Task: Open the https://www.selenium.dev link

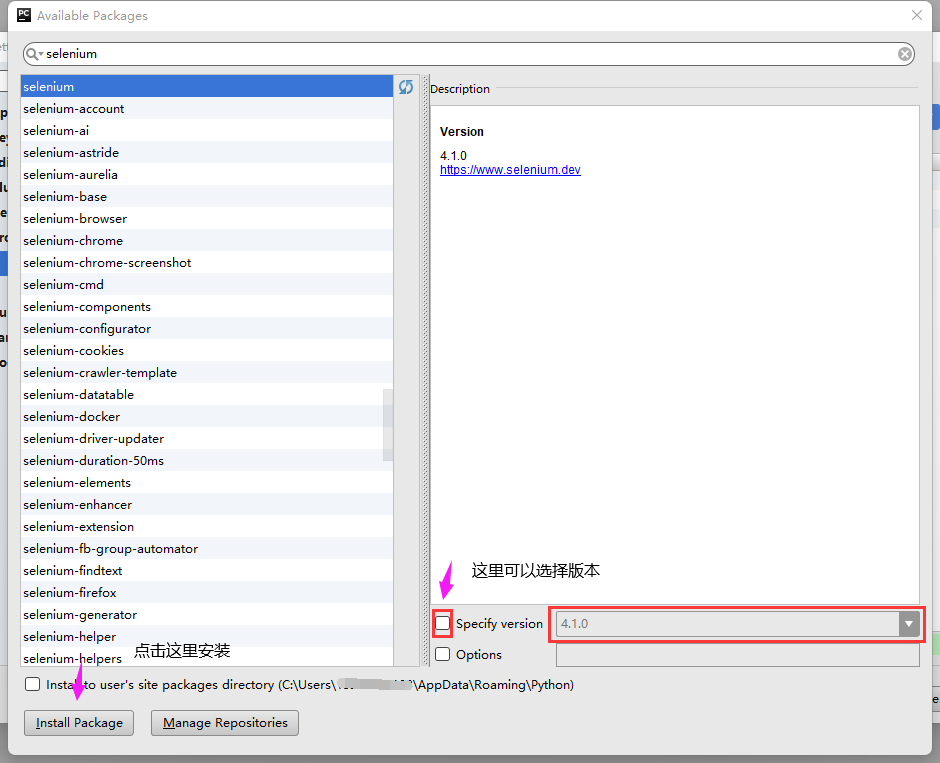Action: (x=510, y=170)
